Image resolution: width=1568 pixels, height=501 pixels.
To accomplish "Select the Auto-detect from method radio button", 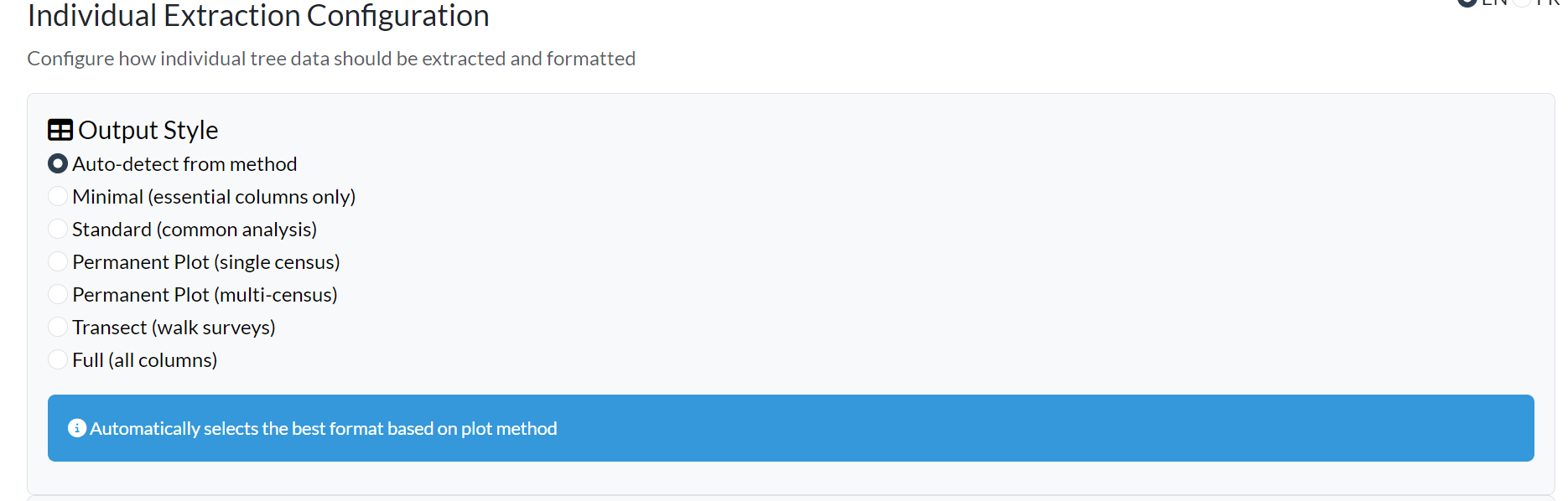I will [57, 163].
